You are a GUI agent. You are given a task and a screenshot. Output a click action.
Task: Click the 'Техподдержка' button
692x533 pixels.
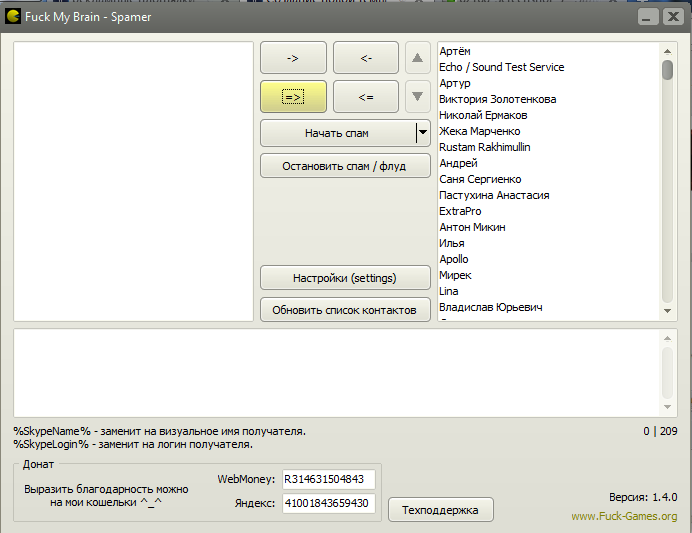tap(440, 510)
